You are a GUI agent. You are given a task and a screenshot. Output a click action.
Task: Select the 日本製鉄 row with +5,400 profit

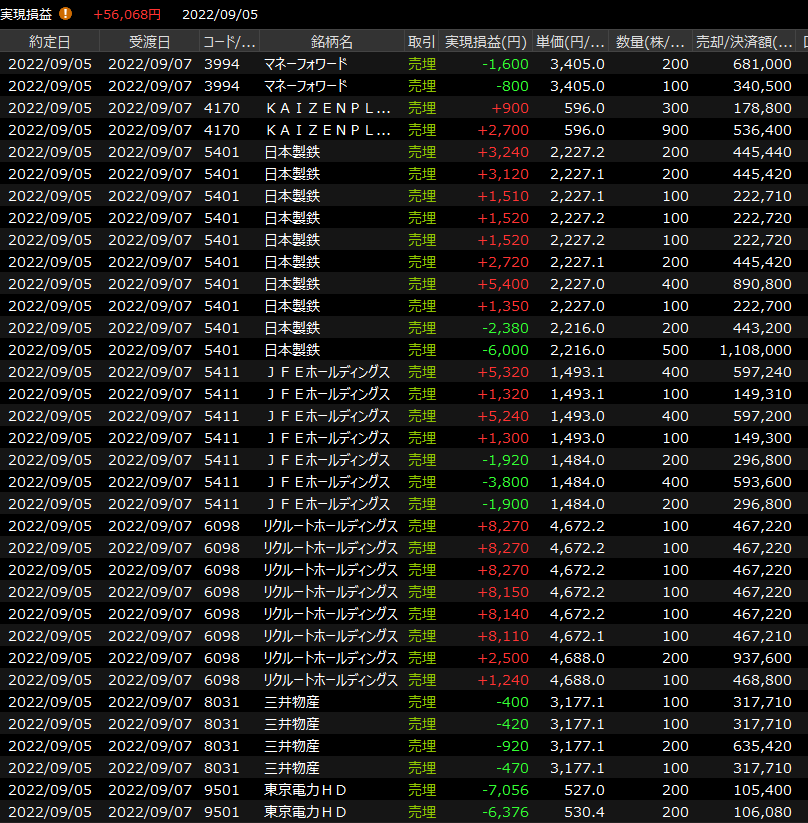[x=400, y=284]
